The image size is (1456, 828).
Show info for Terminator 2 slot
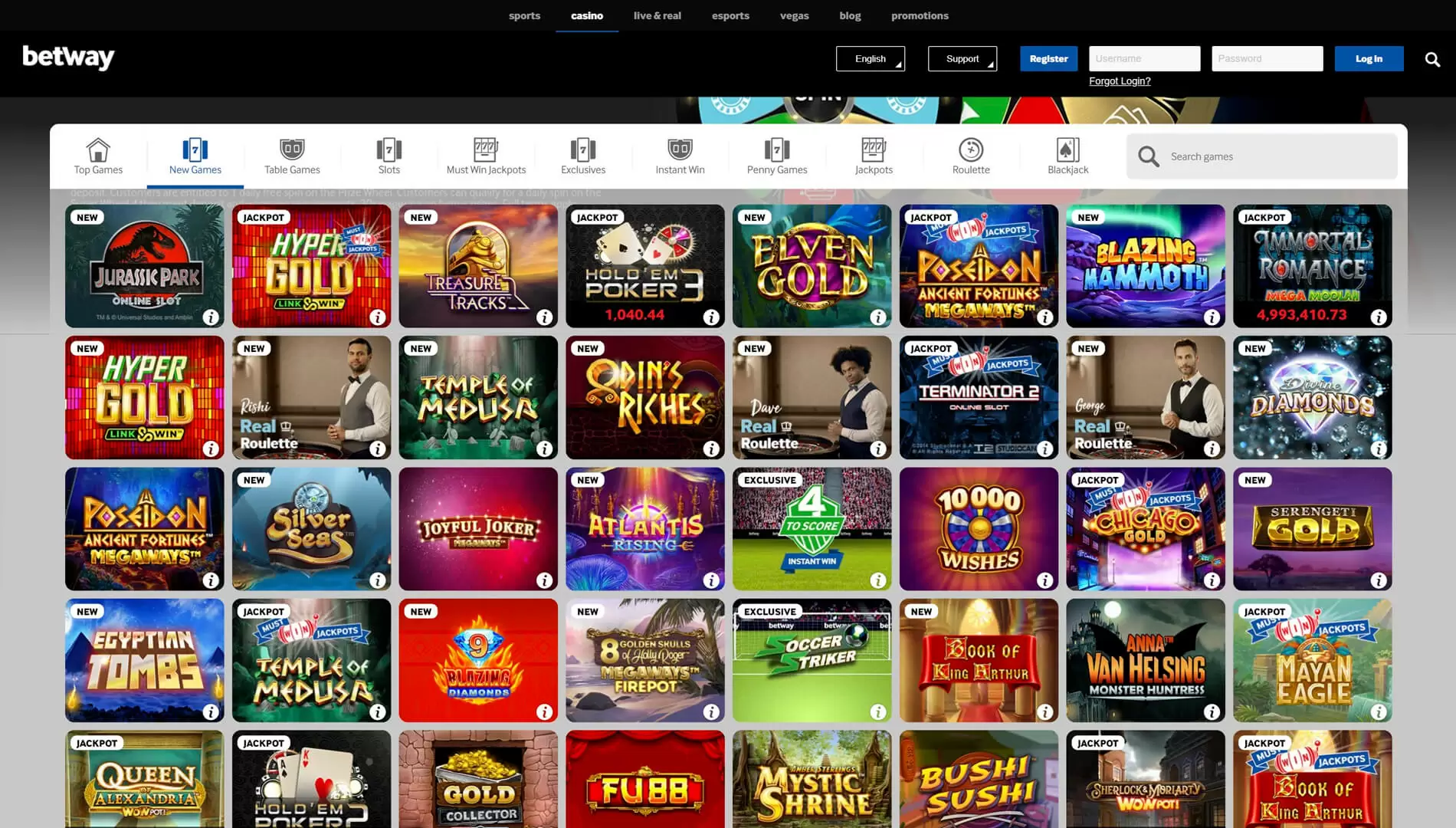tap(1045, 449)
